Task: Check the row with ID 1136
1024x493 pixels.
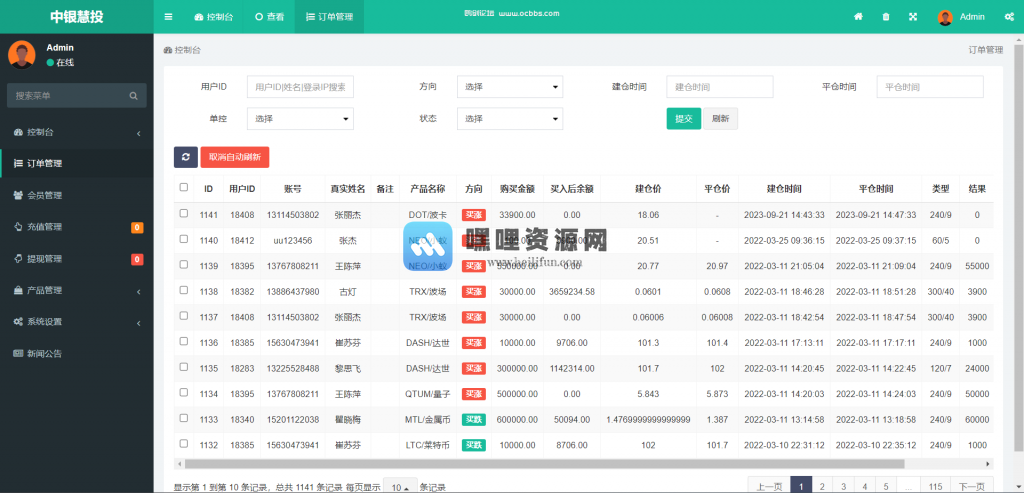Action: point(184,342)
